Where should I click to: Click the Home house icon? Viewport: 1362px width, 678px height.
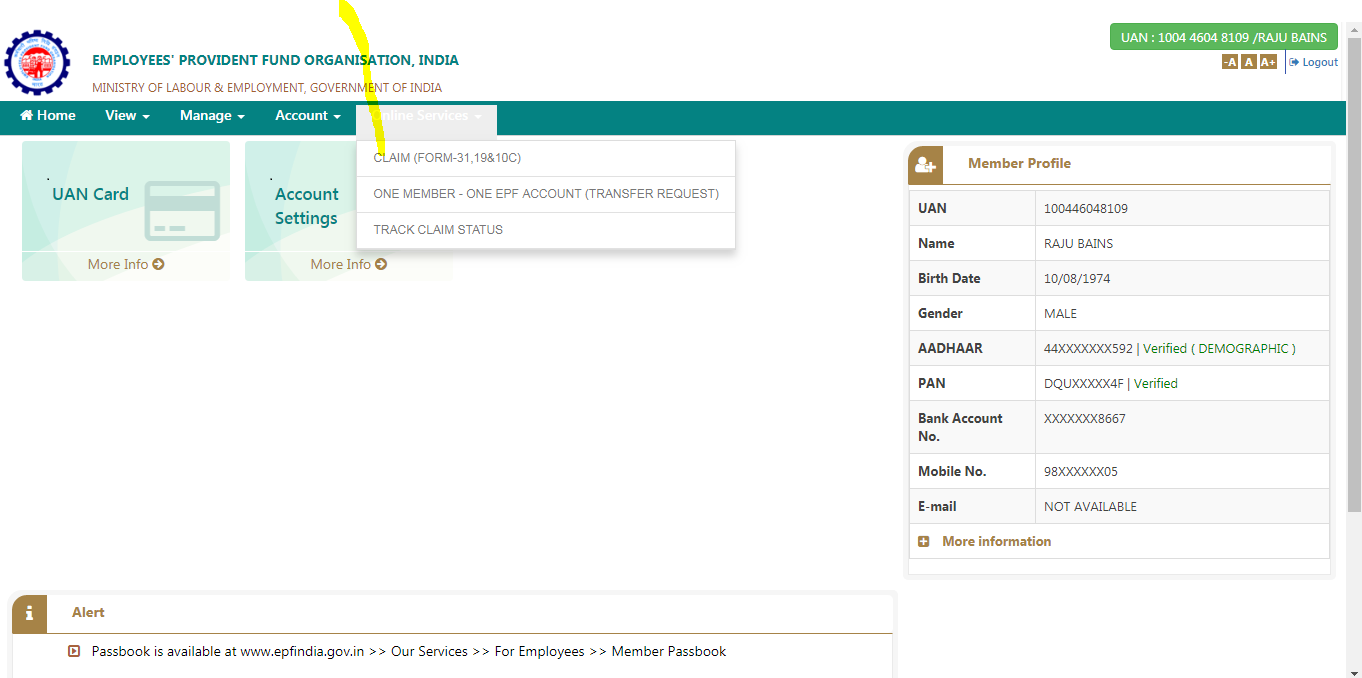coord(27,116)
